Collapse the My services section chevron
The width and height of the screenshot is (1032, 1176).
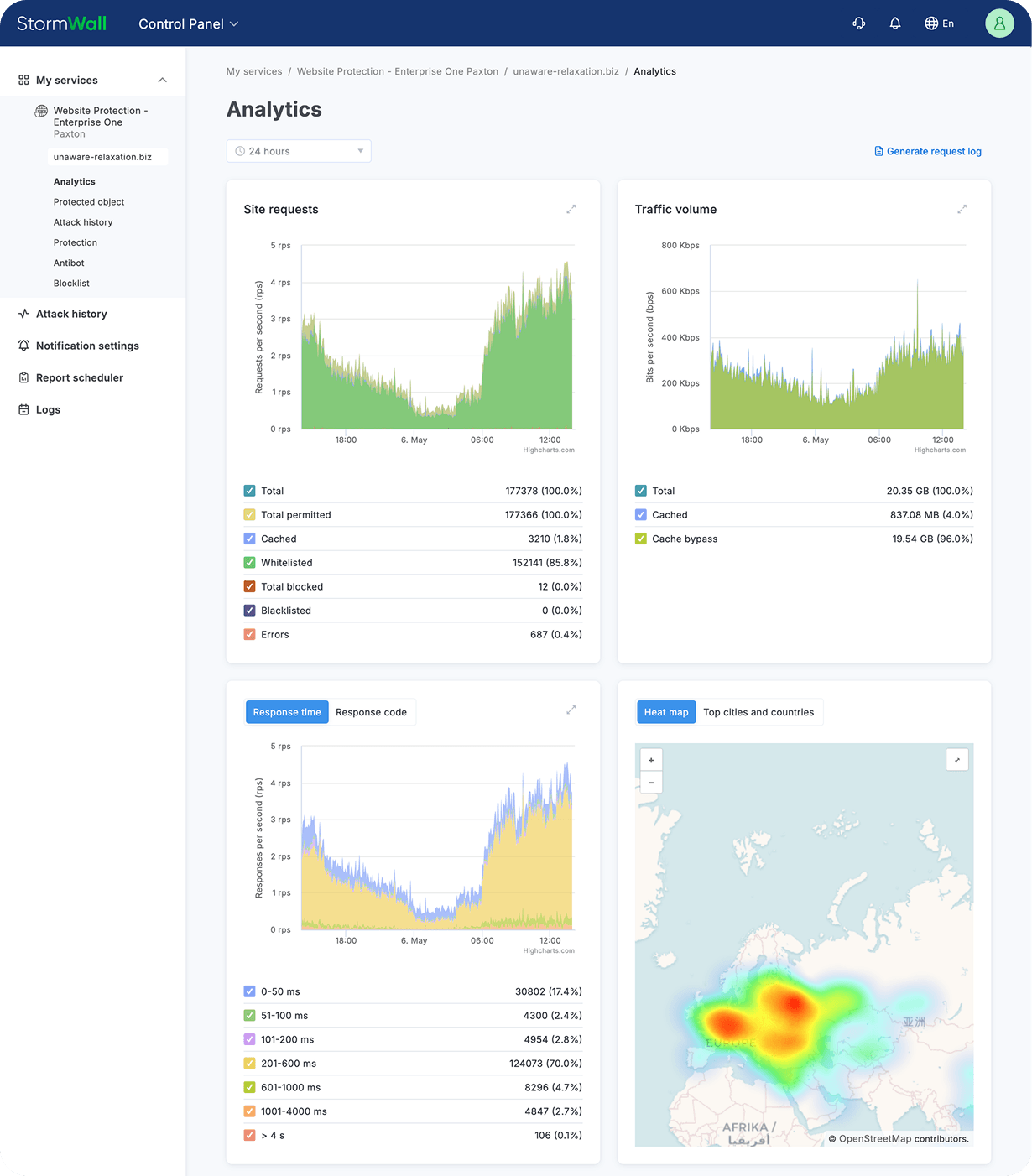(162, 81)
